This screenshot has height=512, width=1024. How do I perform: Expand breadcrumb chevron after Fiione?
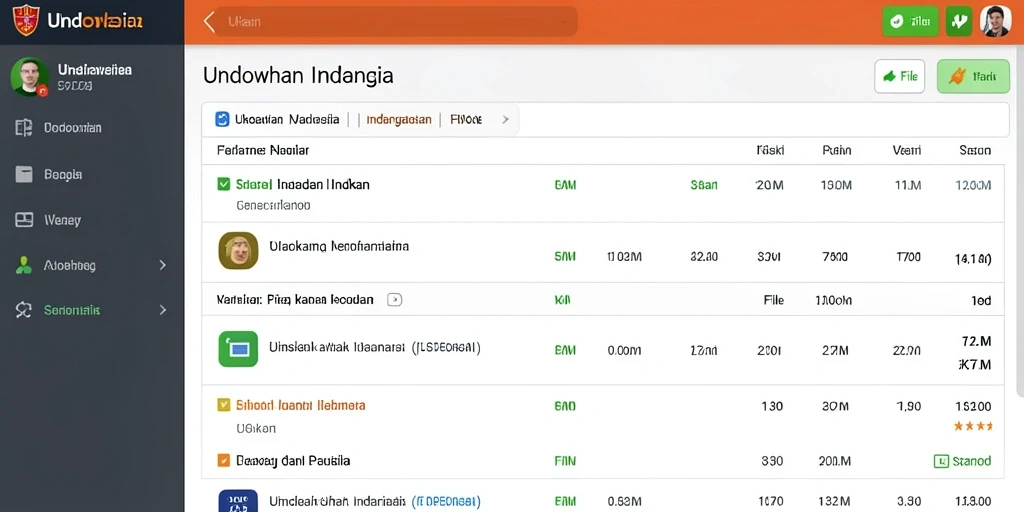coord(505,120)
